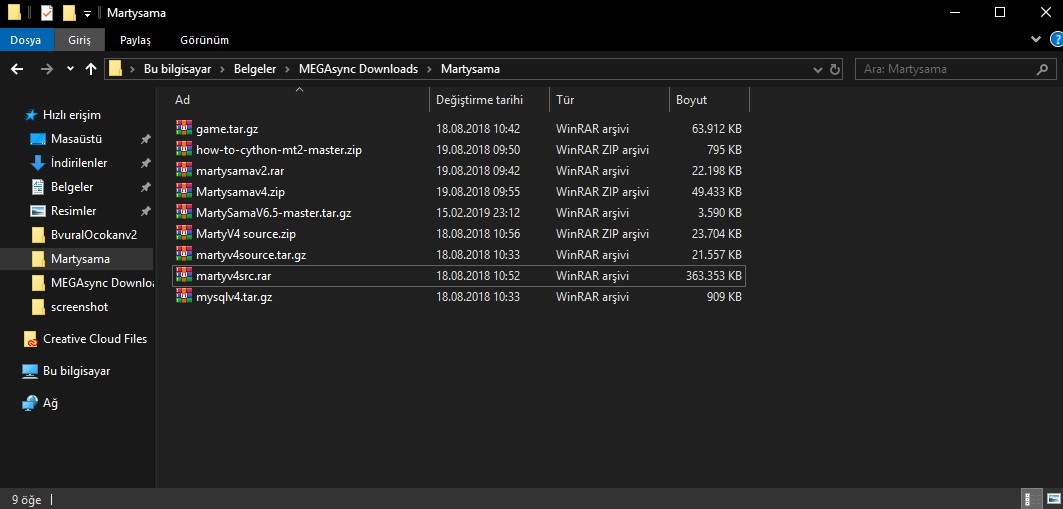Select Martysama folder in the sidebar
This screenshot has height=509, width=1063.
80,259
